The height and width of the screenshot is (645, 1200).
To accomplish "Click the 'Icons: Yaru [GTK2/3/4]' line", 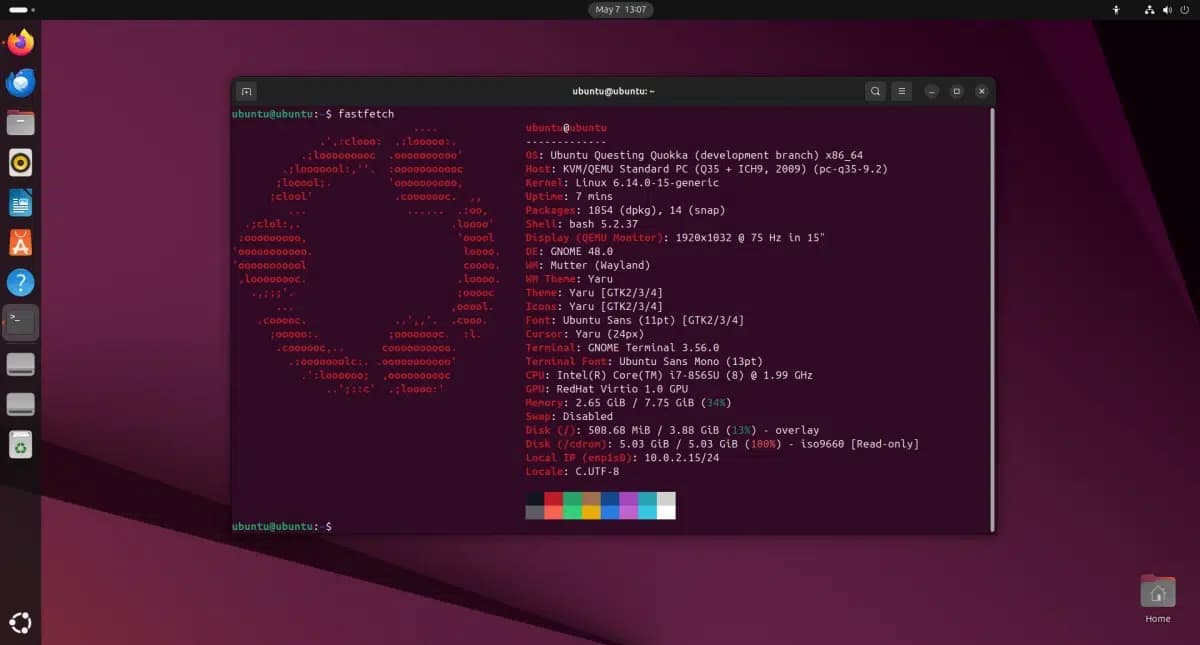I will pyautogui.click(x=594, y=307).
